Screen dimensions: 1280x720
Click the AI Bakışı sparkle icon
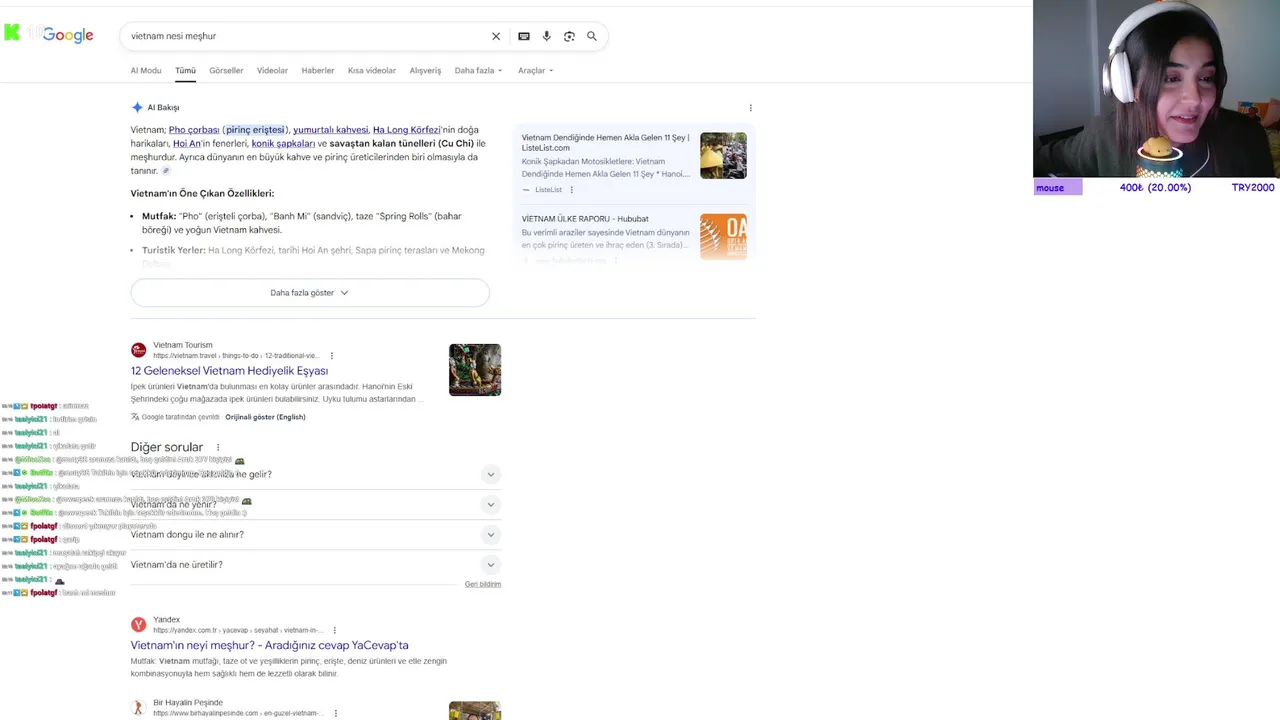[137, 107]
